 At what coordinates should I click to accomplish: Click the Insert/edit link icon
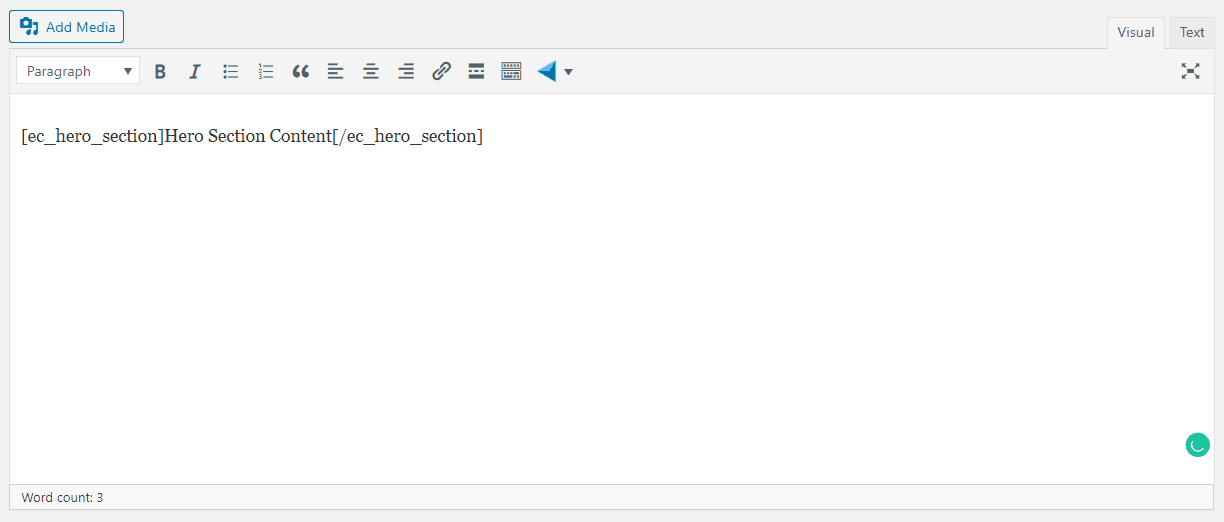441,71
